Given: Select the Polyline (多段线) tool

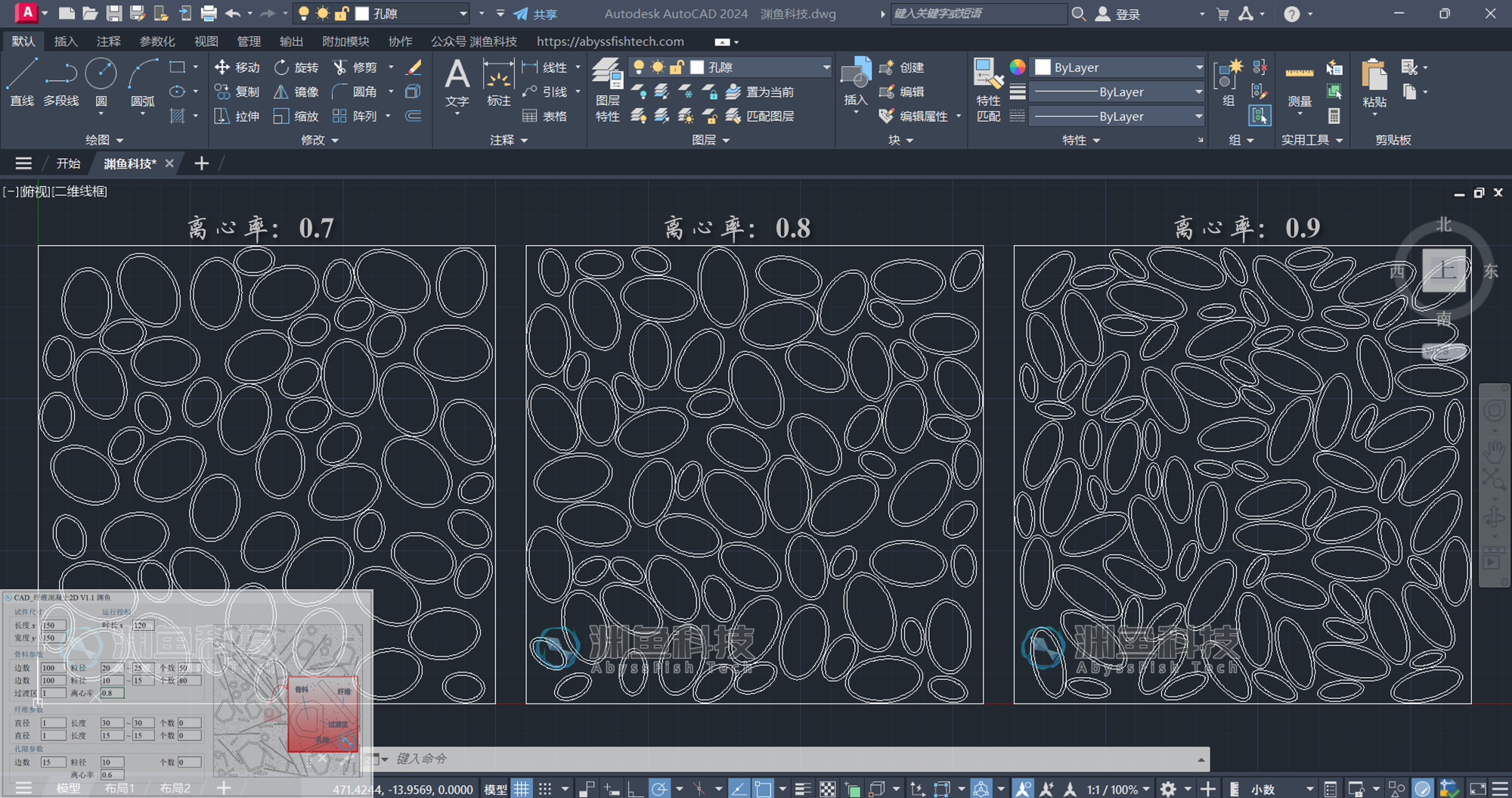Looking at the screenshot, I should tap(60, 83).
